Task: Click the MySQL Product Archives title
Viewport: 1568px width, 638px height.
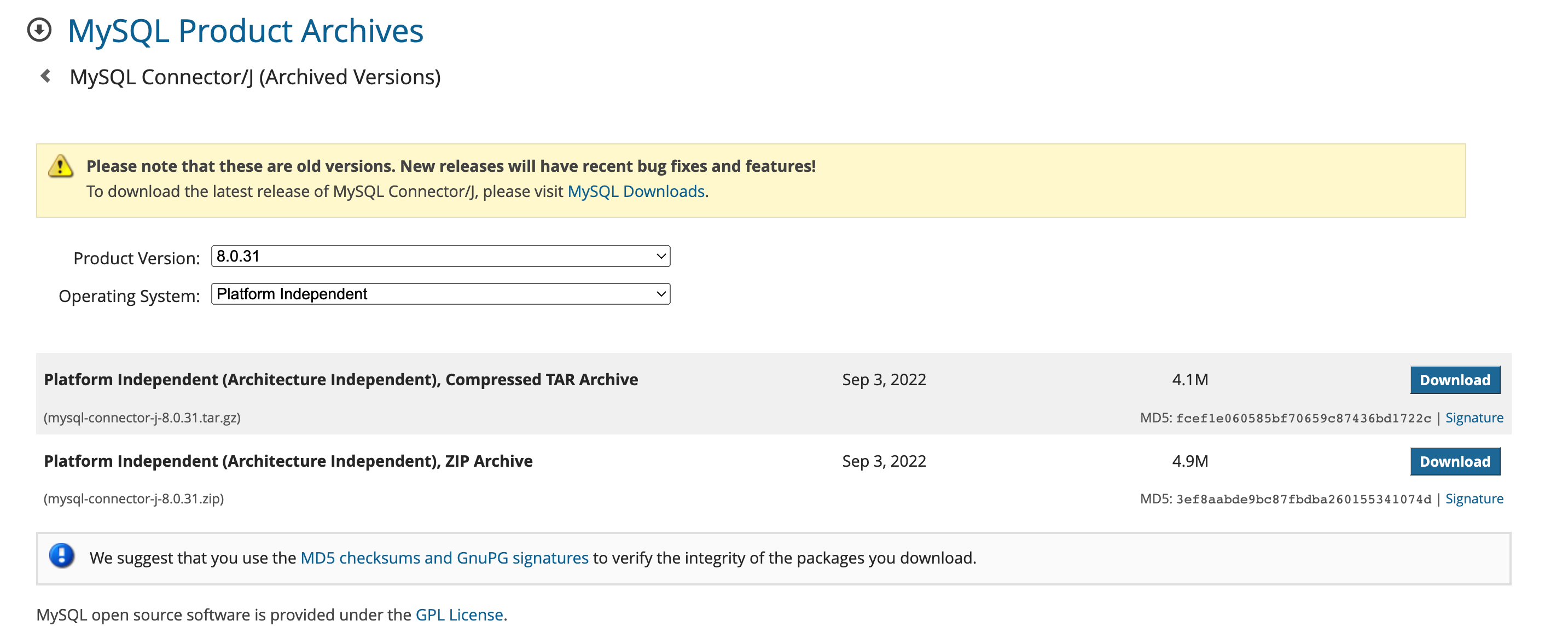Action: (245, 31)
